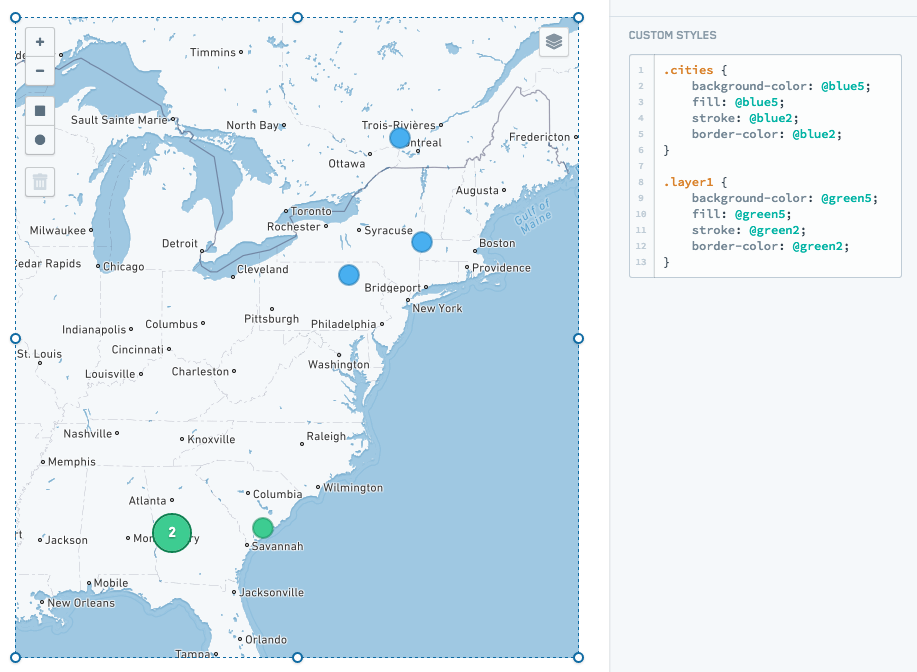This screenshot has width=917, height=672.
Task: Click the blue marker north of Philadelphia
Action: 349,275
